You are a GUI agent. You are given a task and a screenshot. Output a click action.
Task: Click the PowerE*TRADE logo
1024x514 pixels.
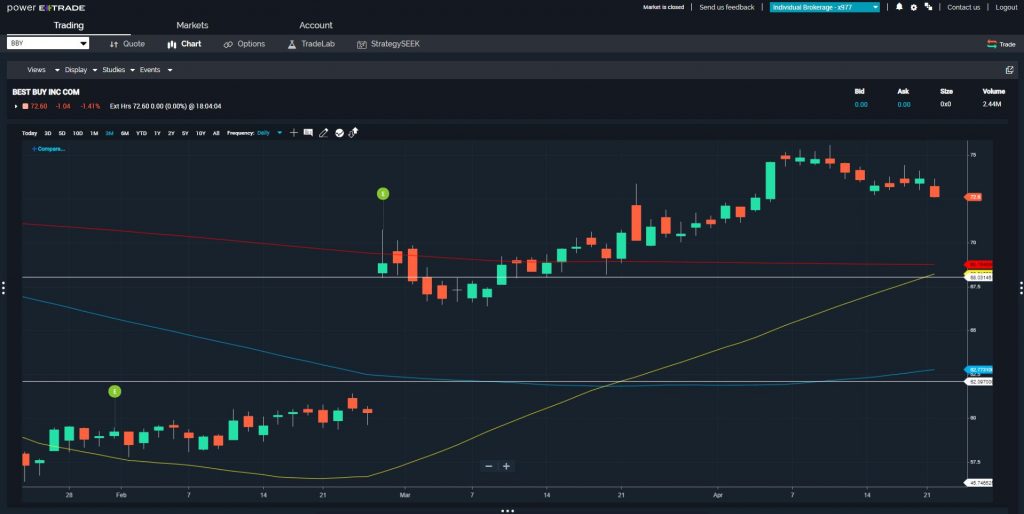46,8
